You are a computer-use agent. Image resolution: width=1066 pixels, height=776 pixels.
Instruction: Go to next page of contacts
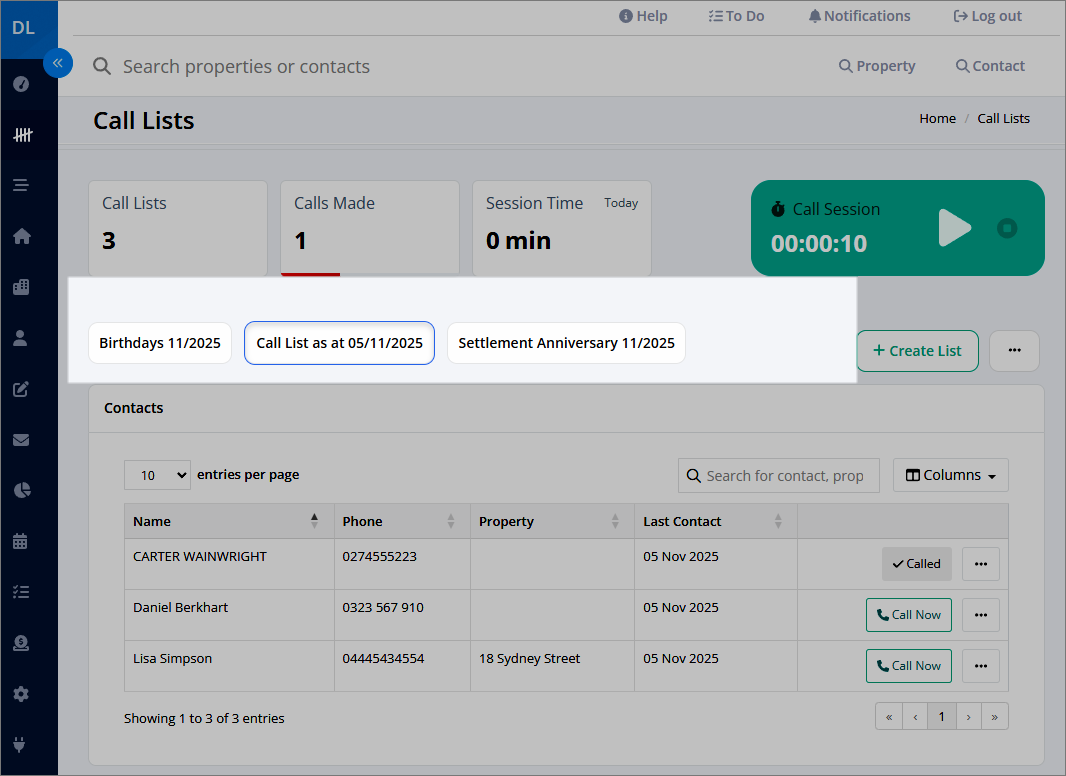(969, 717)
